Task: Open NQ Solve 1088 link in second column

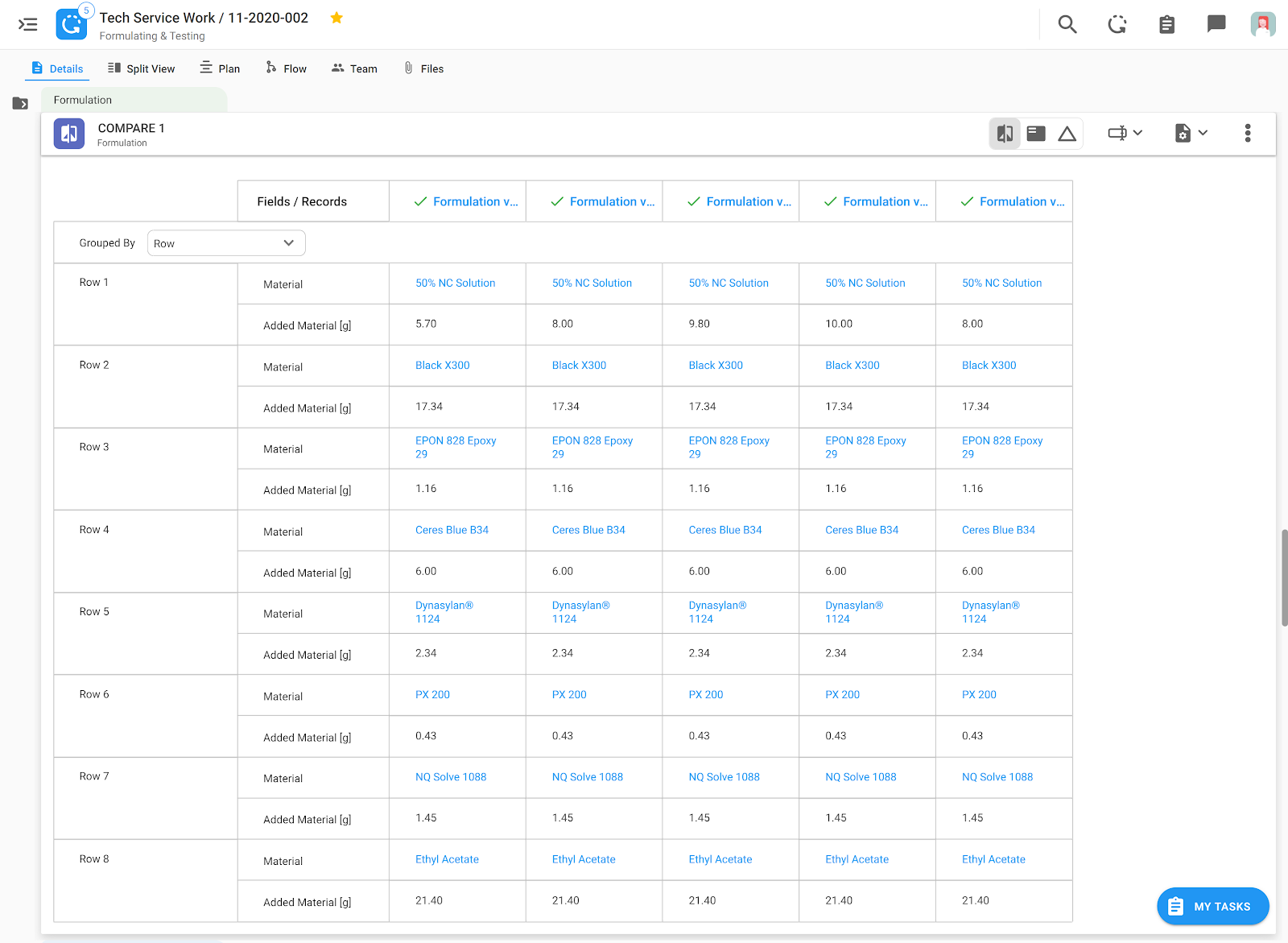Action: tap(588, 777)
